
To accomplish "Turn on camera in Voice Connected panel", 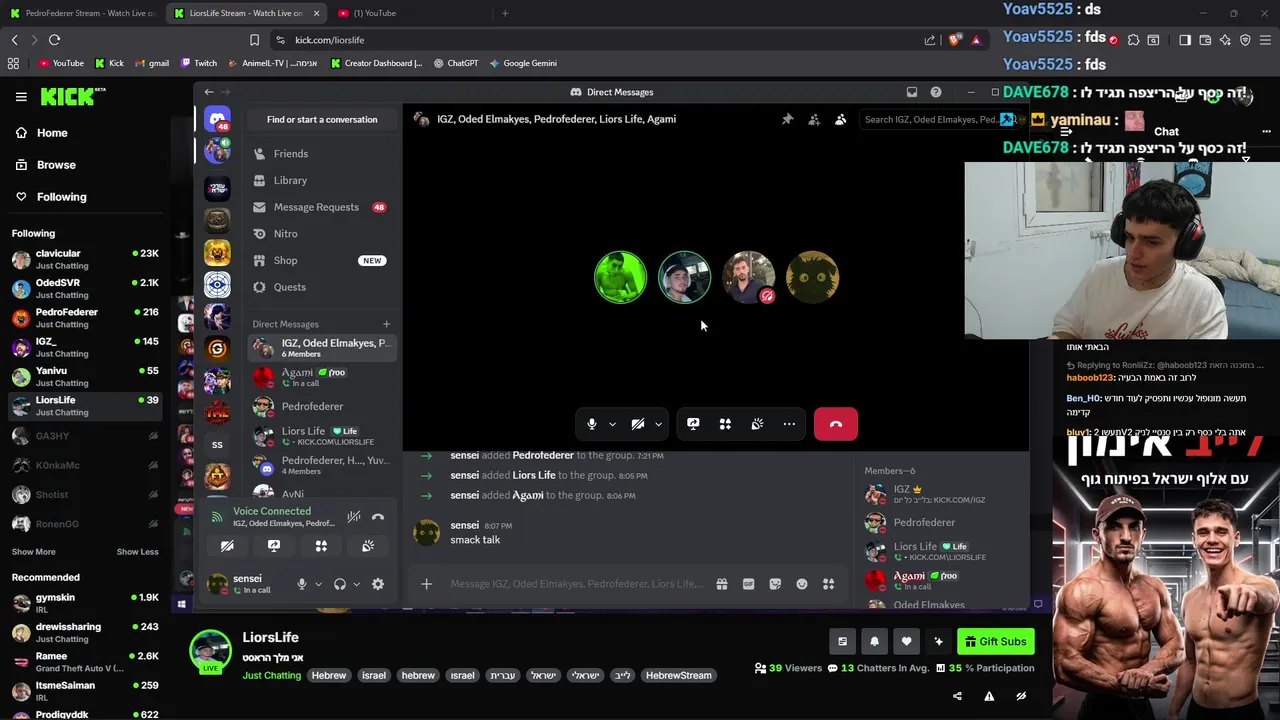I will point(227,546).
